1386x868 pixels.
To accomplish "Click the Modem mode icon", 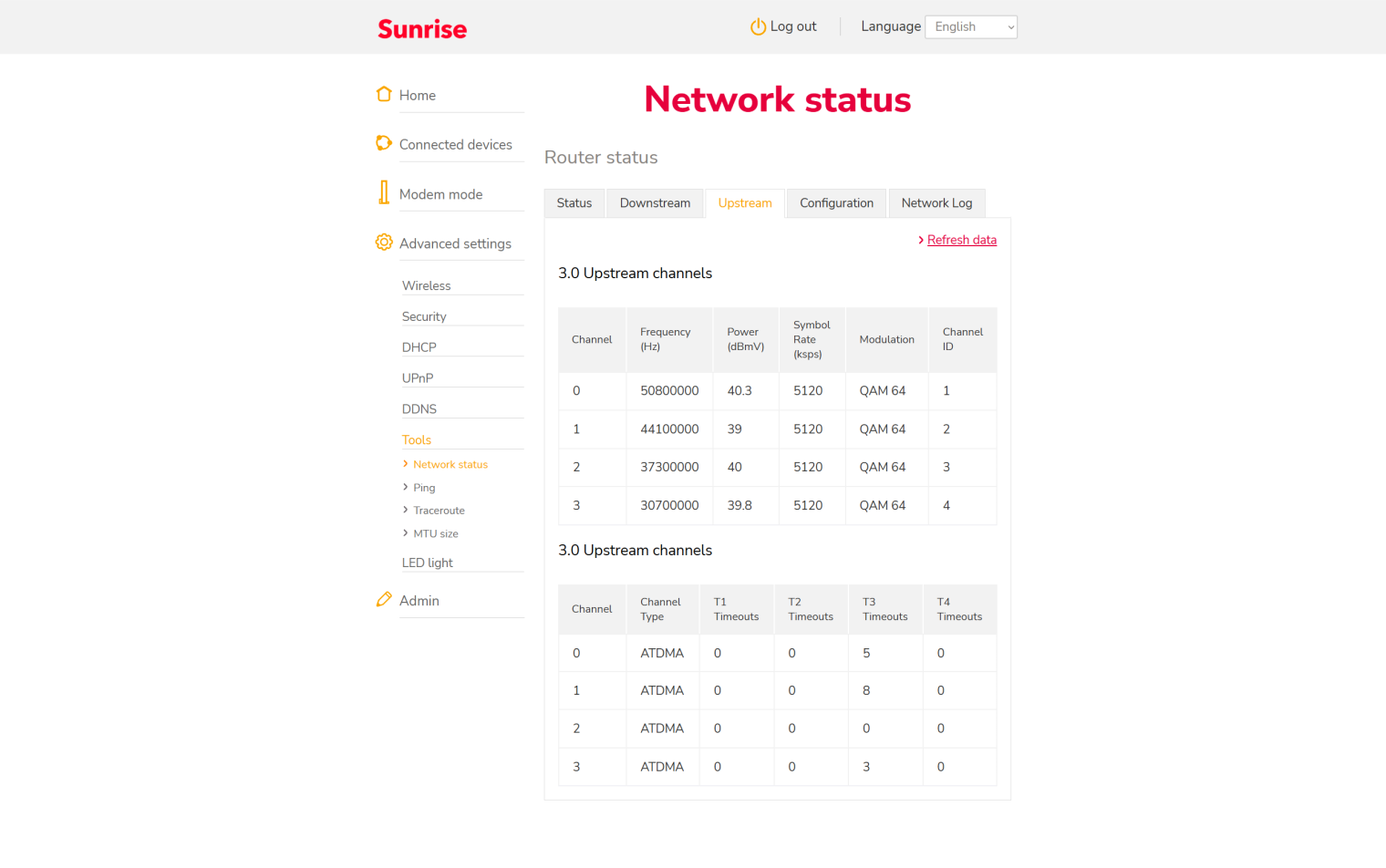I will click(384, 192).
